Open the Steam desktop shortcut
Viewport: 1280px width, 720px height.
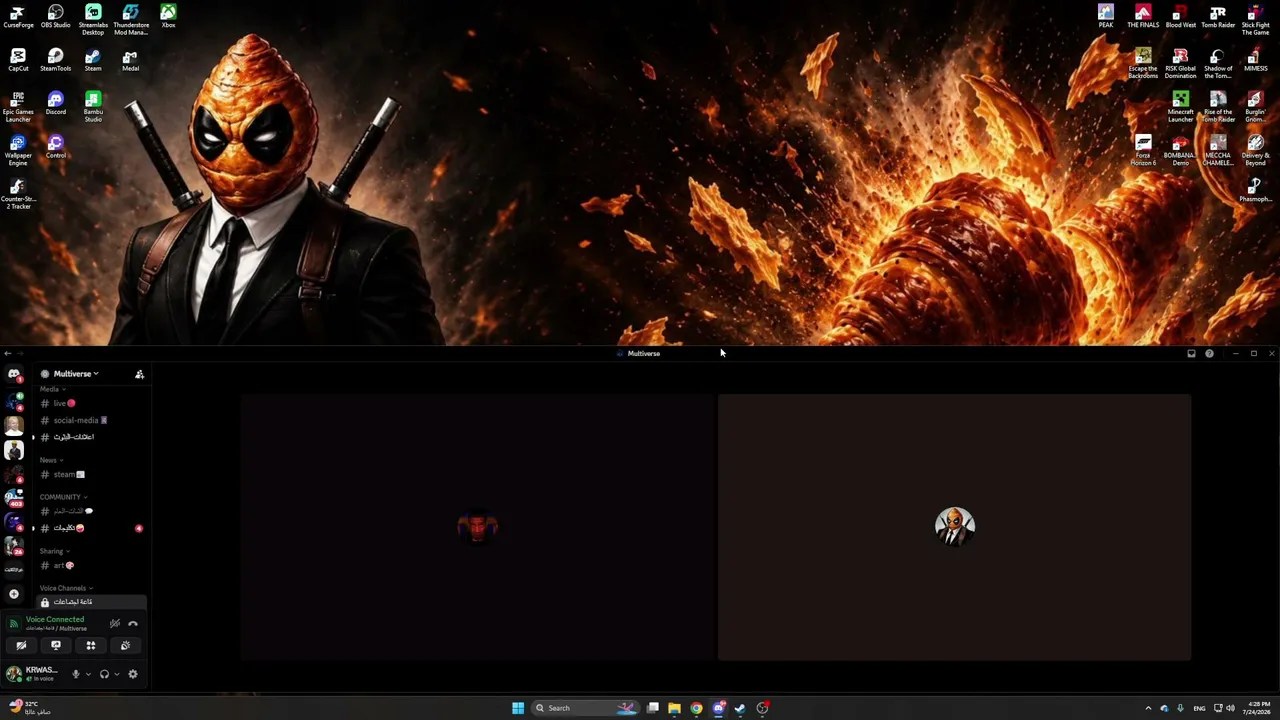[x=93, y=60]
